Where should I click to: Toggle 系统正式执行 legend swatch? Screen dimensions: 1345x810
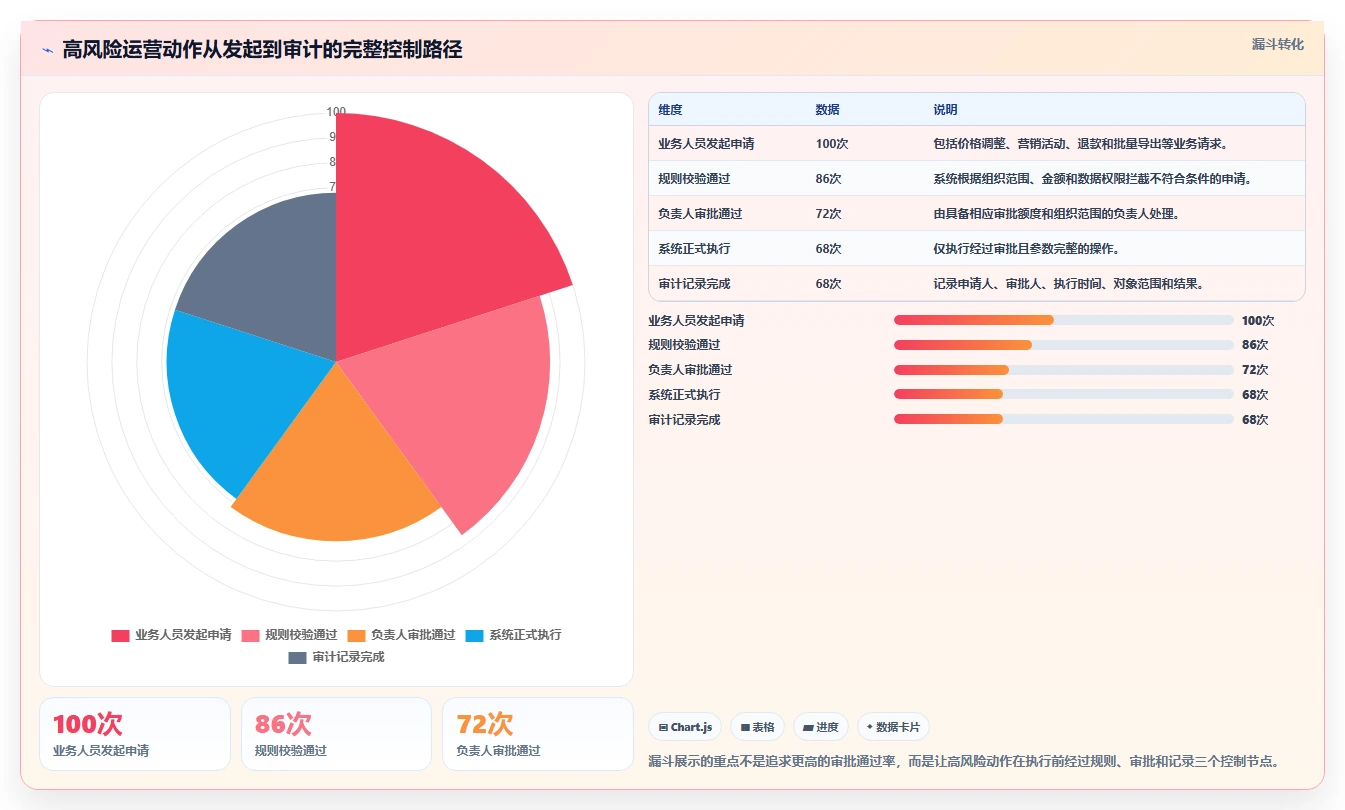click(475, 635)
